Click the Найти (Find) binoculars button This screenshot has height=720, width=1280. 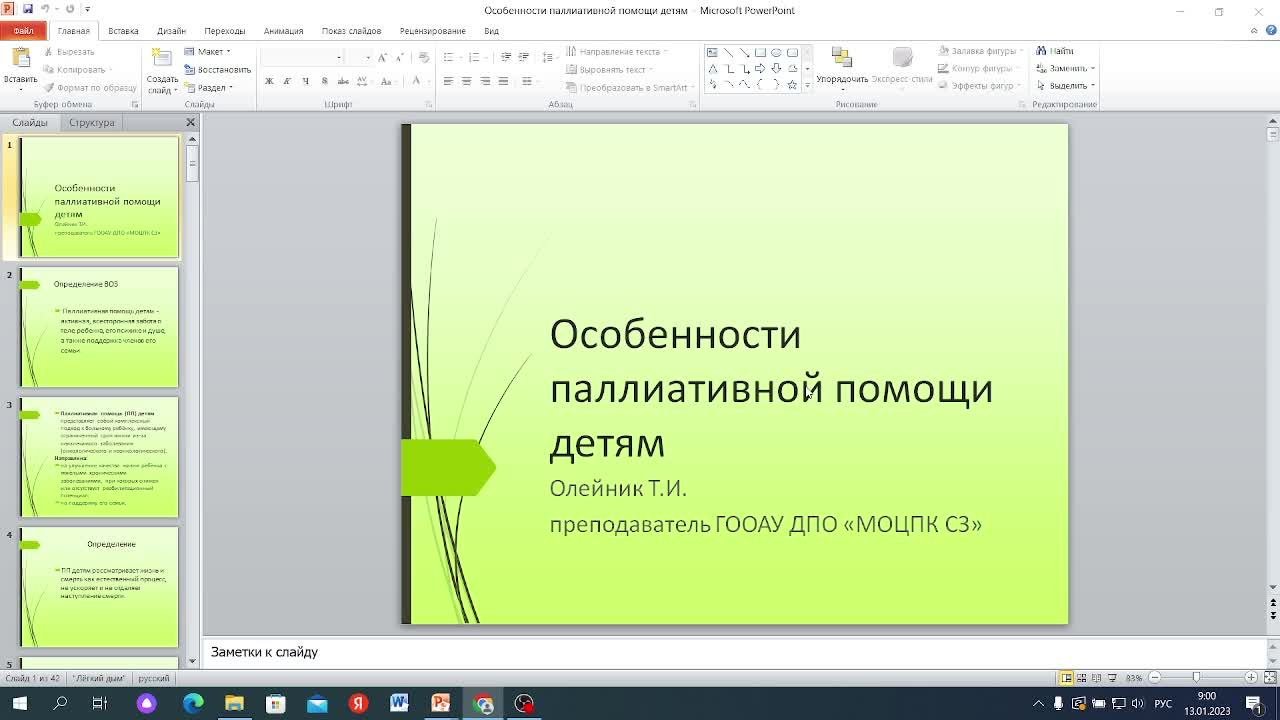[1054, 51]
